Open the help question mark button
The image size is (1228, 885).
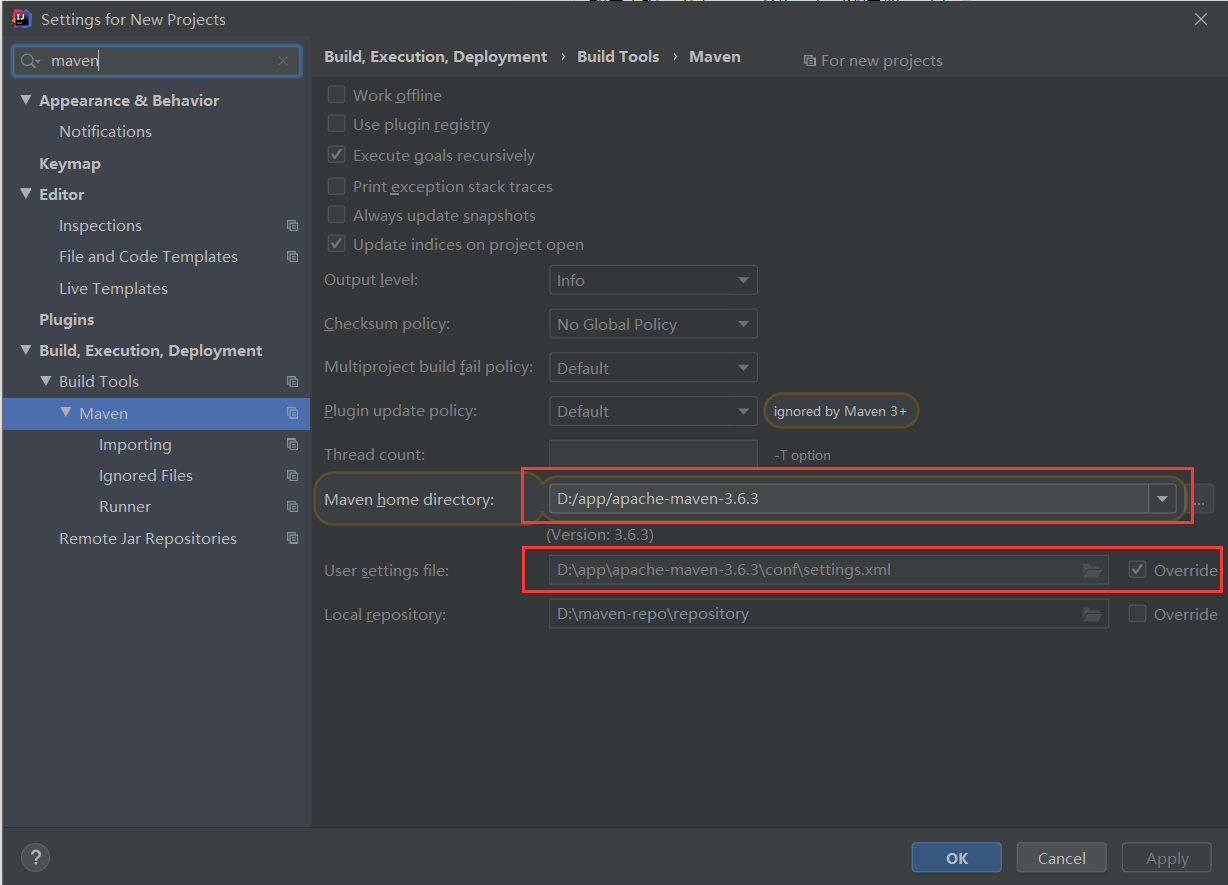(35, 857)
